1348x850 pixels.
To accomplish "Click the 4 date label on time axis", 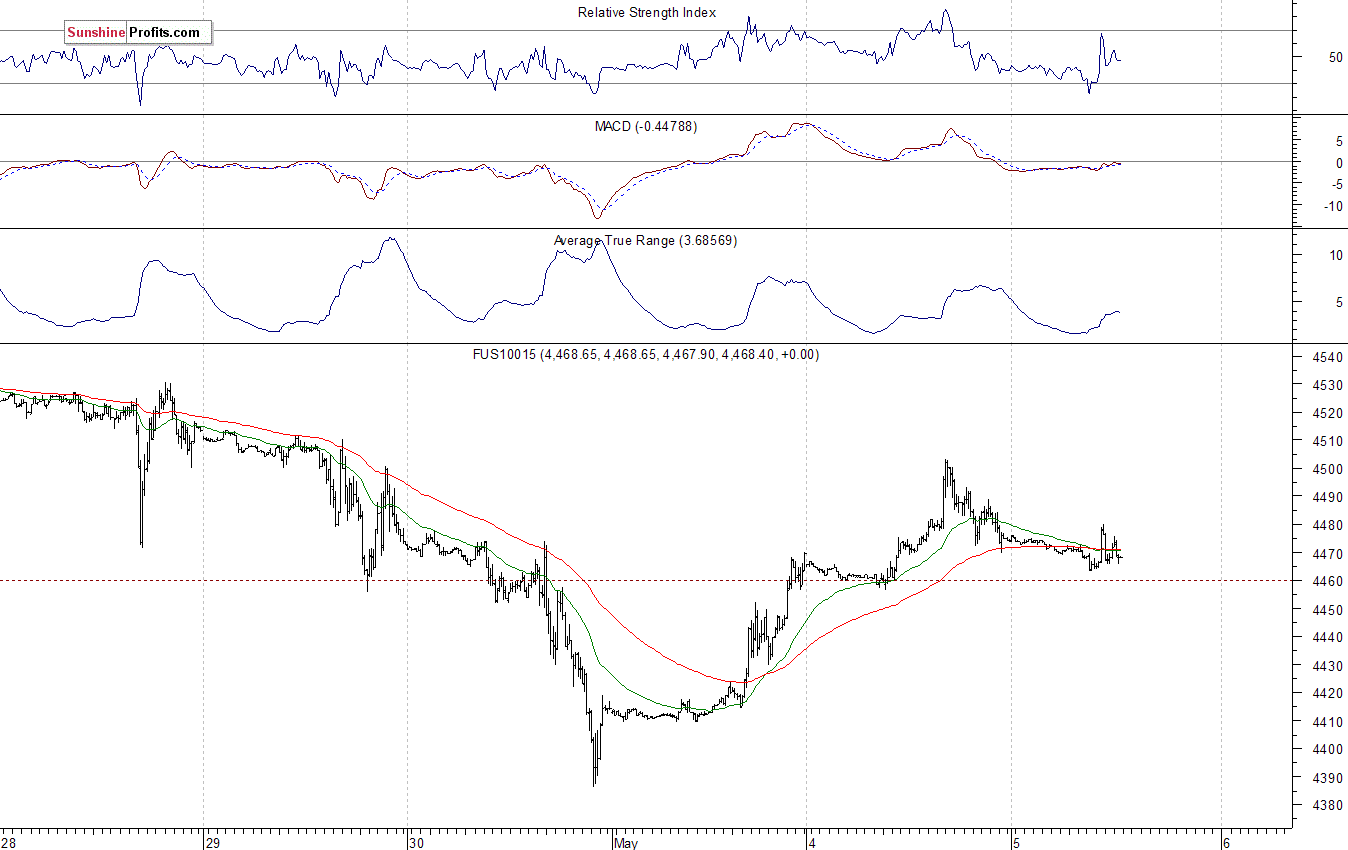I will [x=813, y=843].
